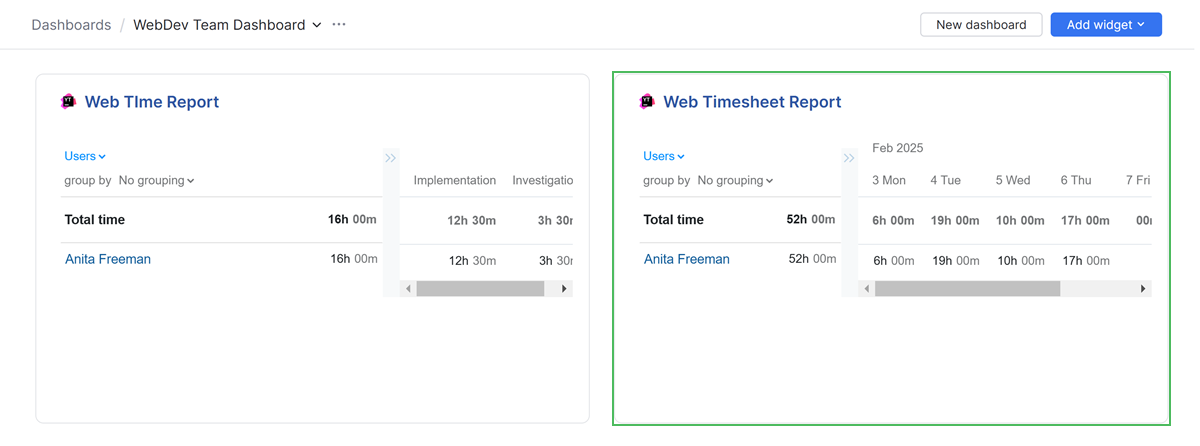
Task: Expand columns arrow in Web Timesheet Report
Action: 849,158
